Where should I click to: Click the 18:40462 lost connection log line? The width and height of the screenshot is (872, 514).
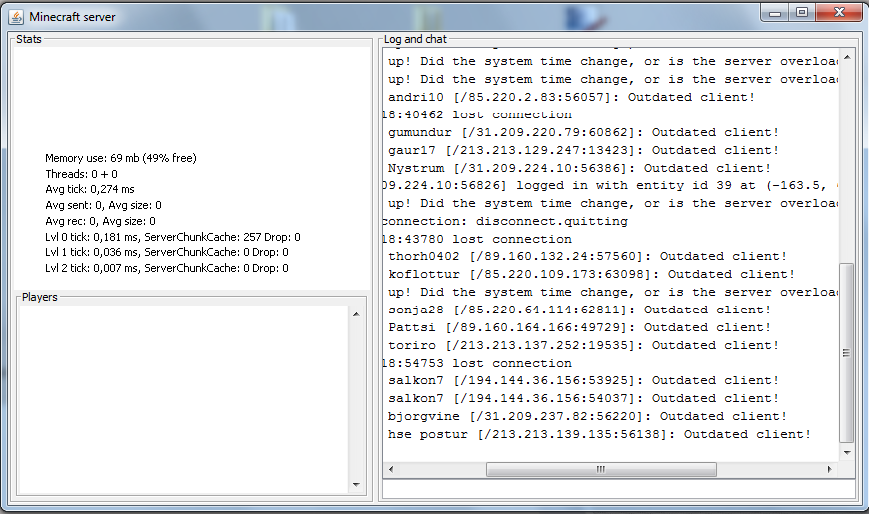click(478, 115)
